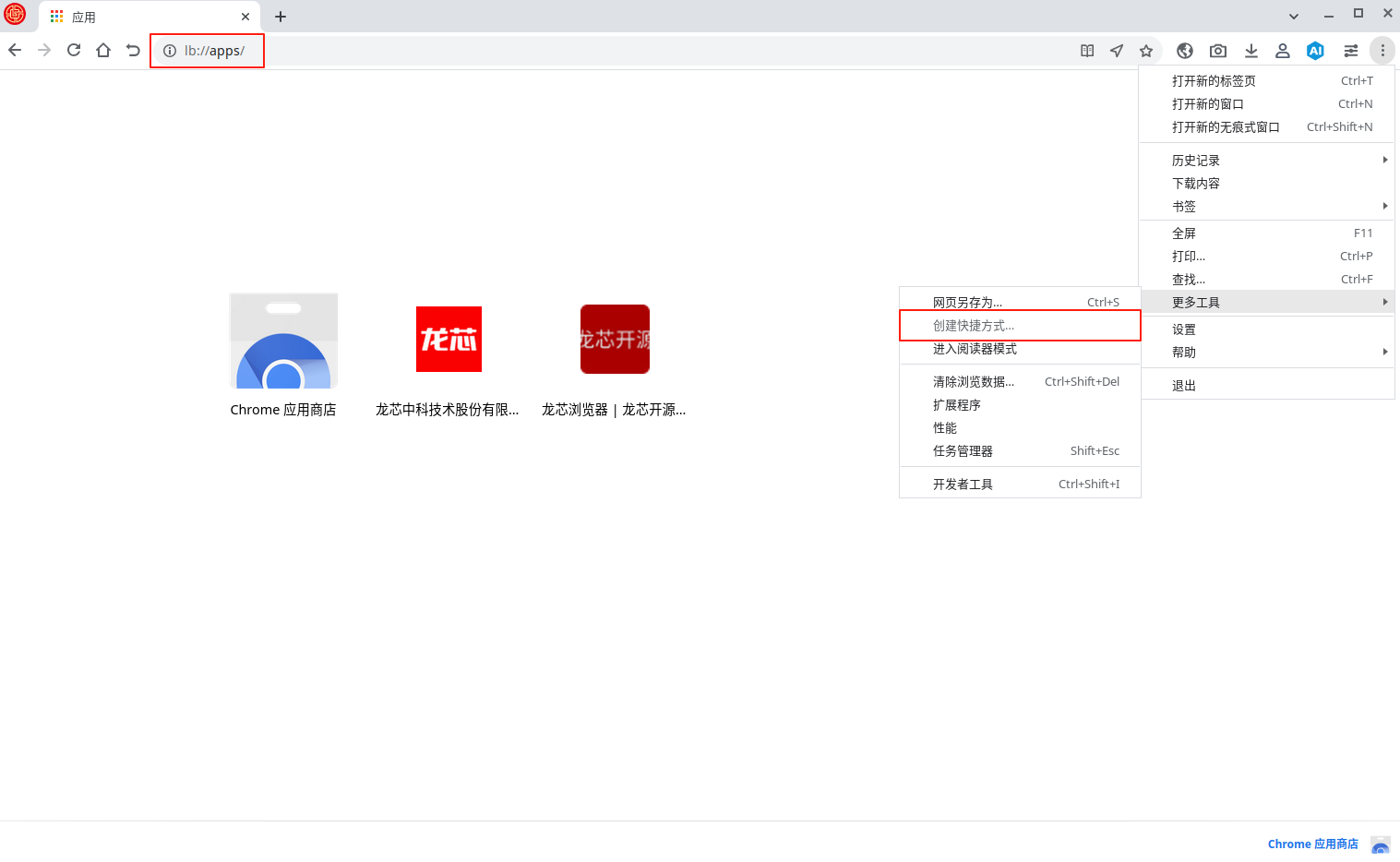Image resolution: width=1400 pixels, height=862 pixels.
Task: Click the send/share paper plane icon
Action: (1117, 51)
